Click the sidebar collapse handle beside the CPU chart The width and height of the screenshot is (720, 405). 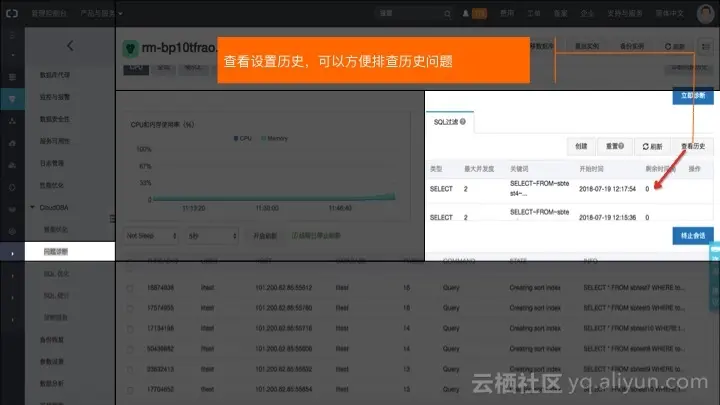point(112,219)
